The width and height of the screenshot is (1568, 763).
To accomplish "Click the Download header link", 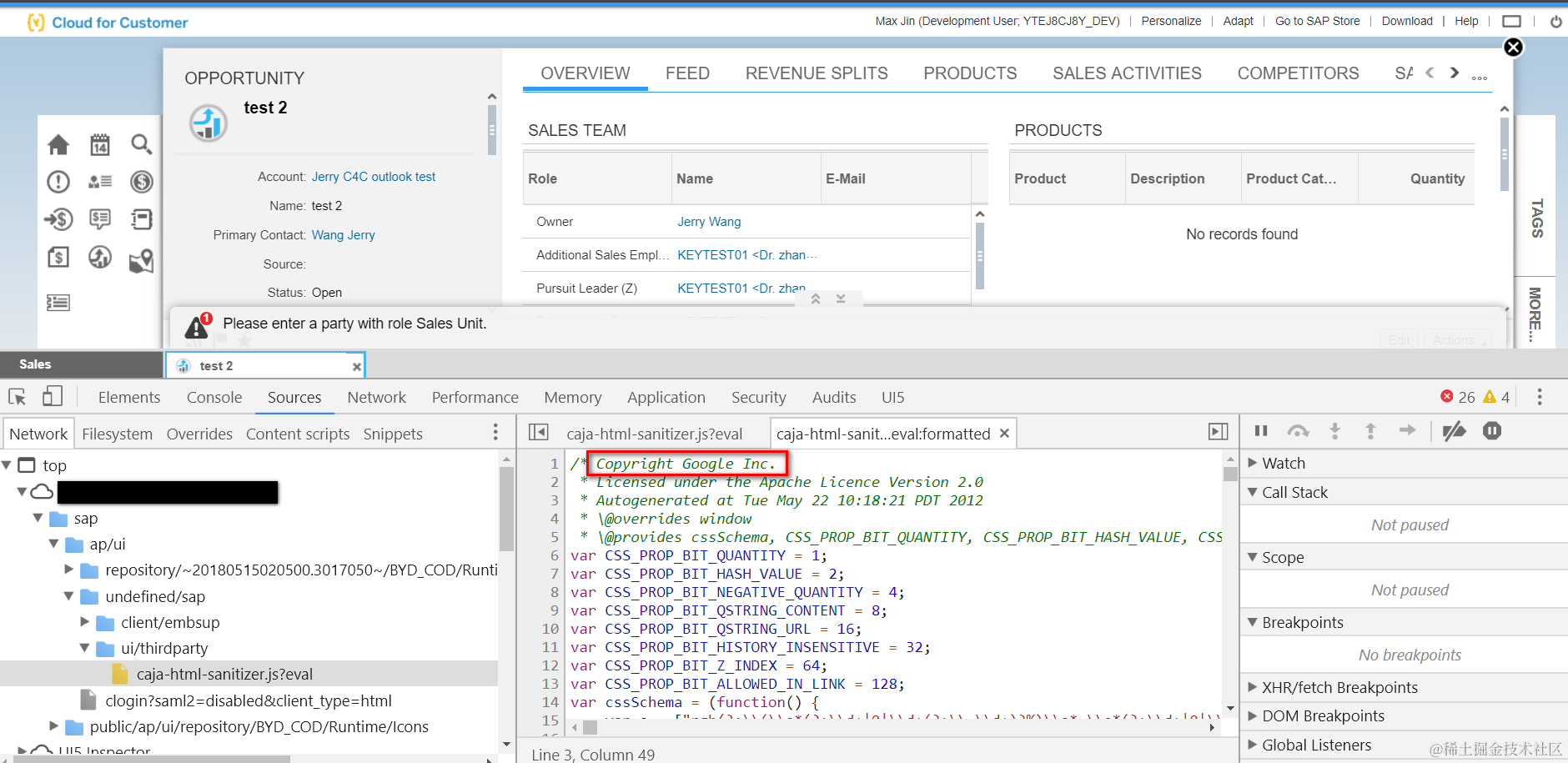I will 1407,21.
